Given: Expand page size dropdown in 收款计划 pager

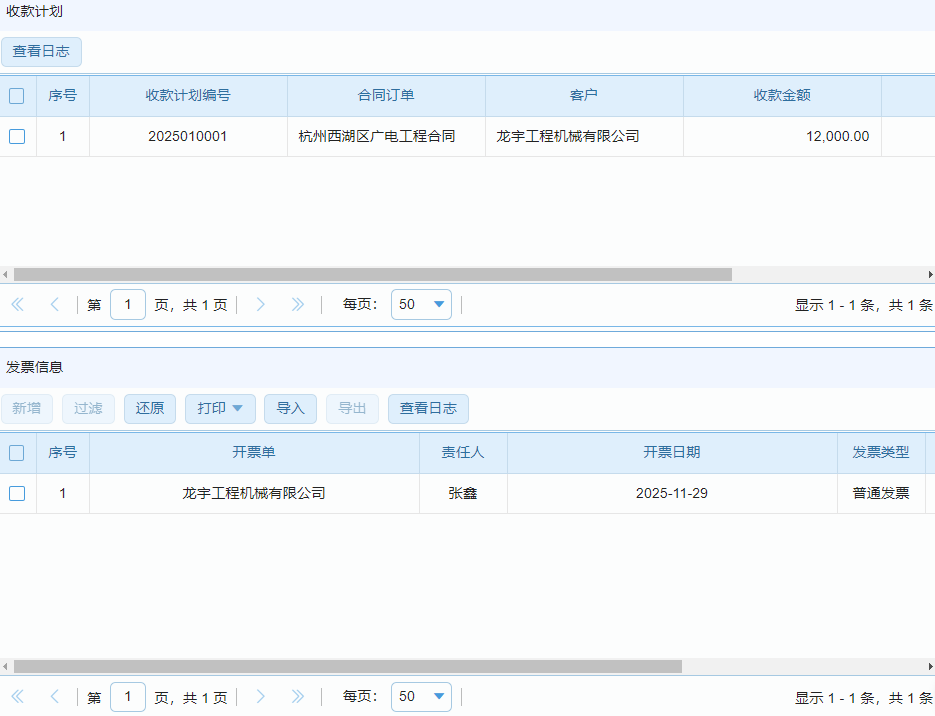Looking at the screenshot, I should click(439, 305).
